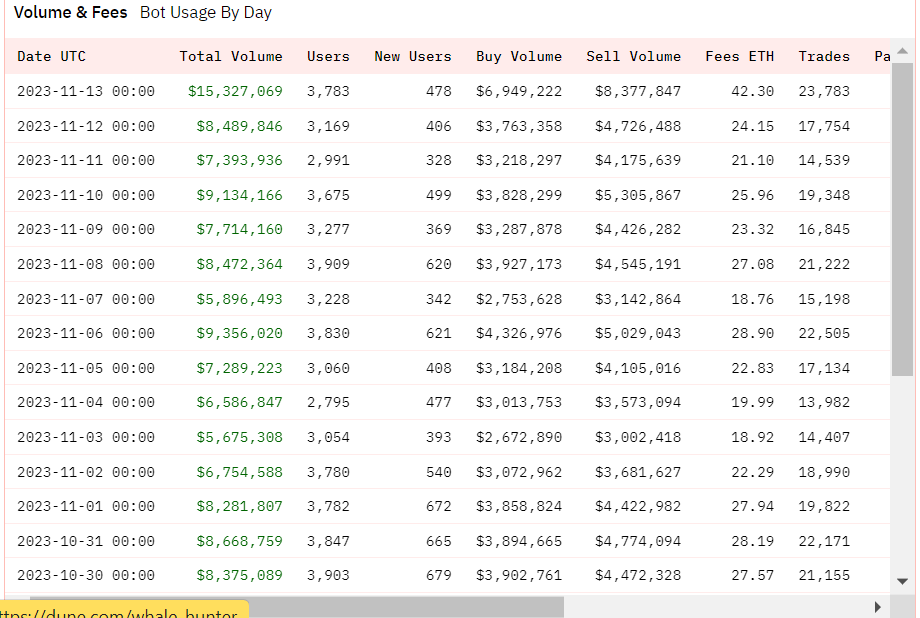Select sell volume $3,573,094
The width and height of the screenshot is (920, 618).
point(638,402)
